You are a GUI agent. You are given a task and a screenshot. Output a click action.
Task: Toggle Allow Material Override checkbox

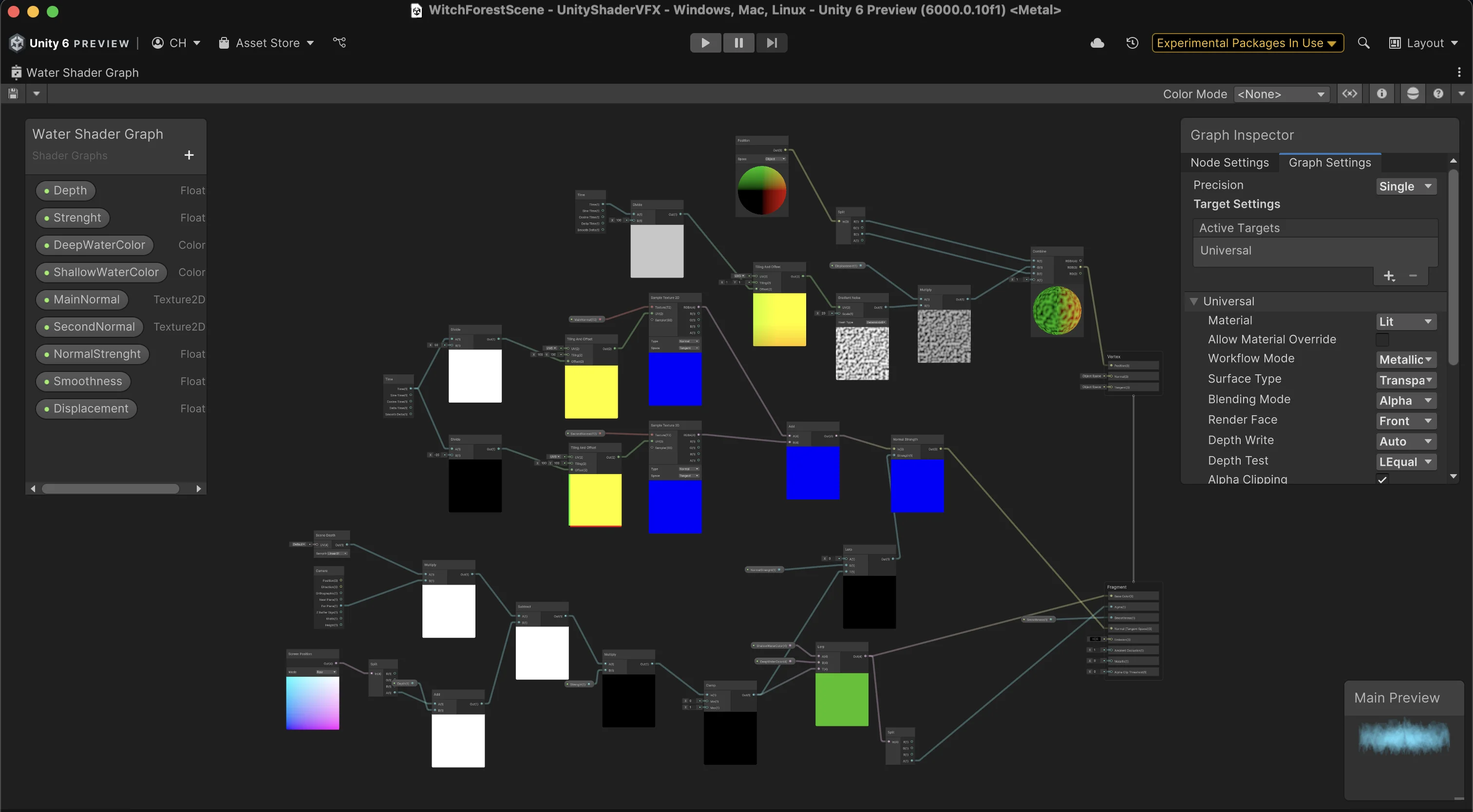tap(1382, 340)
